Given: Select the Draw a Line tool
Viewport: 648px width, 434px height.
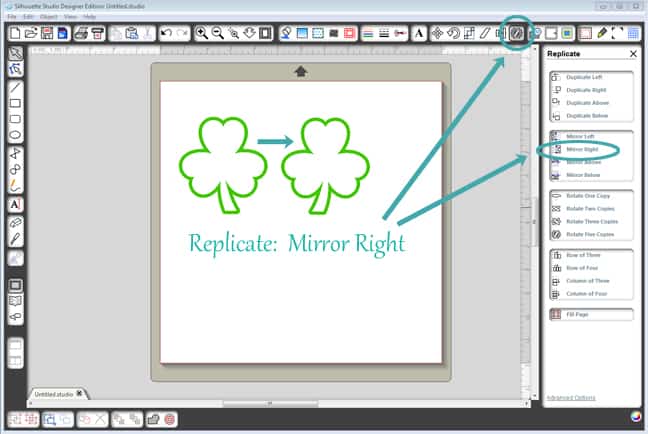Looking at the screenshot, I should (16, 86).
